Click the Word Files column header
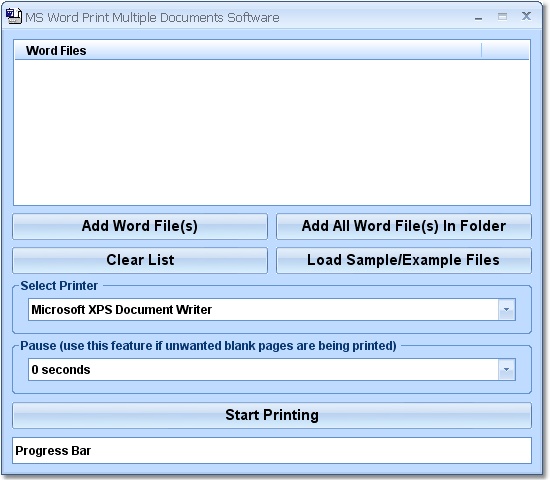550x482 pixels. pyautogui.click(x=248, y=51)
